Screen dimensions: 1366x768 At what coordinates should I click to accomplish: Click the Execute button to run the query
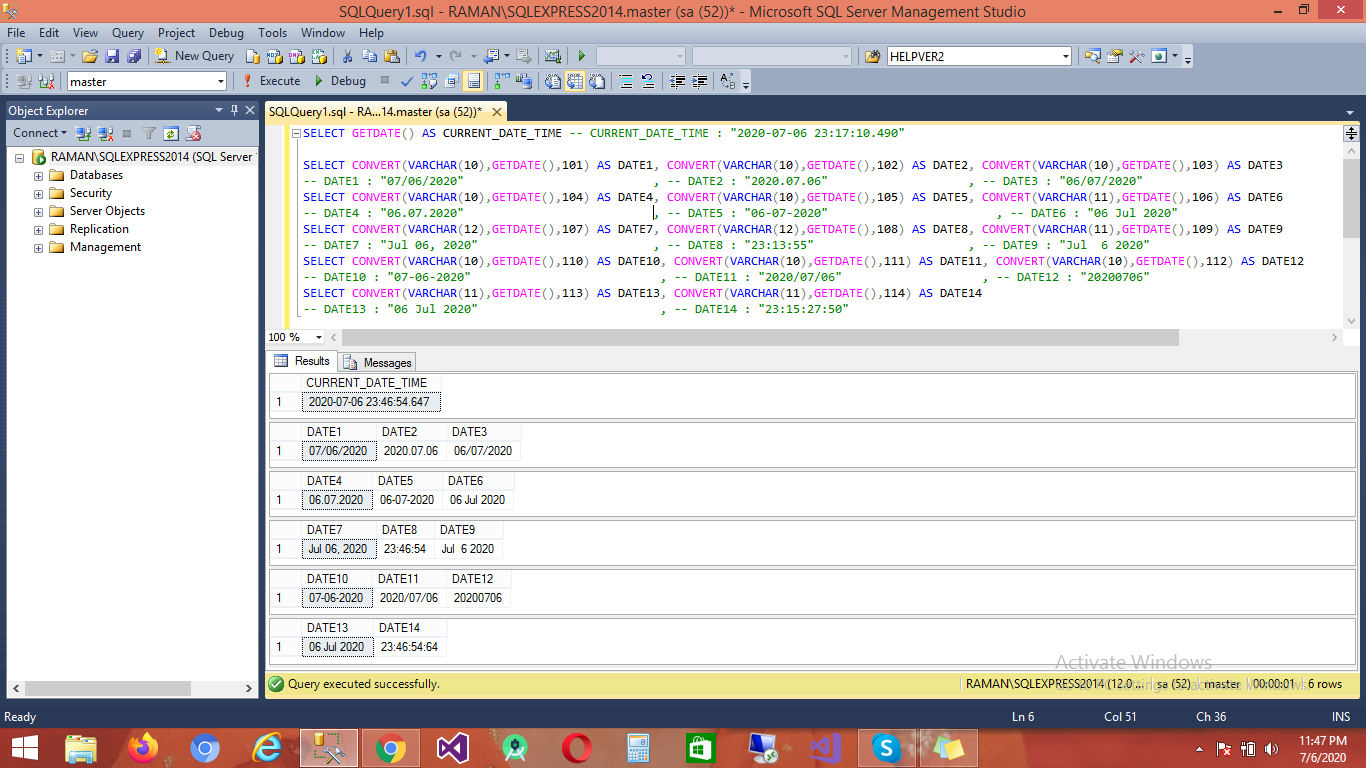click(x=274, y=81)
